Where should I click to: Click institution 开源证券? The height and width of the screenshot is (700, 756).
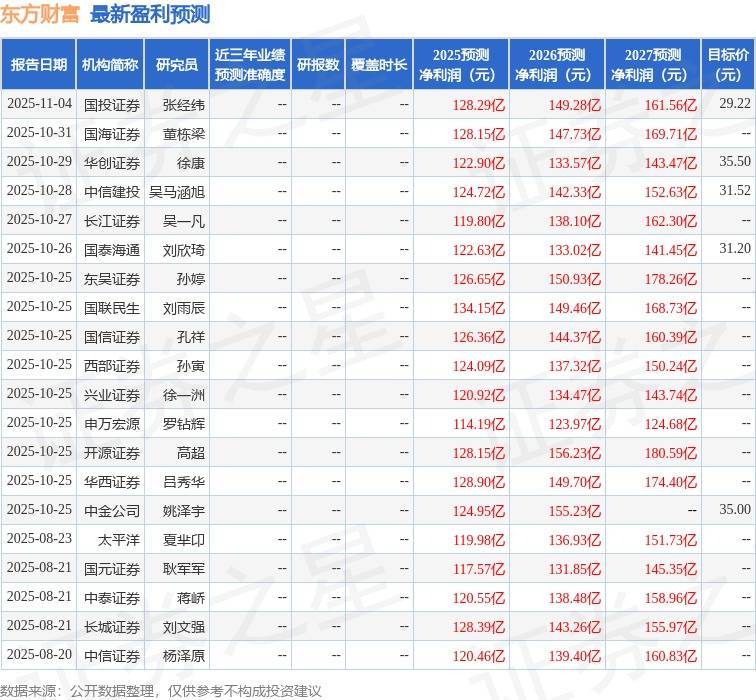[x=112, y=453]
